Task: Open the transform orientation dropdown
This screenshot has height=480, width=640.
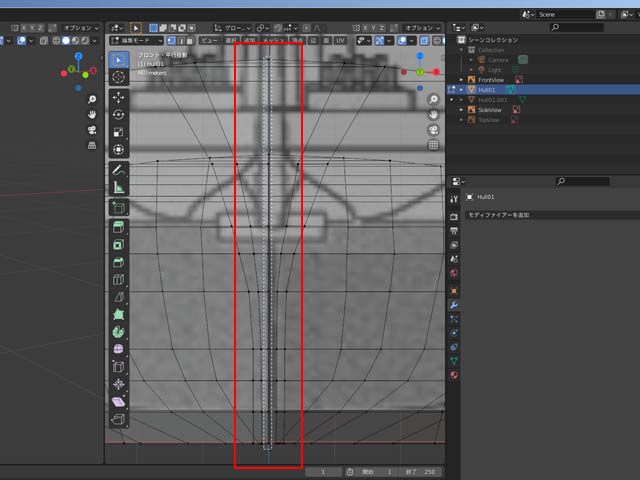Action: point(232,28)
